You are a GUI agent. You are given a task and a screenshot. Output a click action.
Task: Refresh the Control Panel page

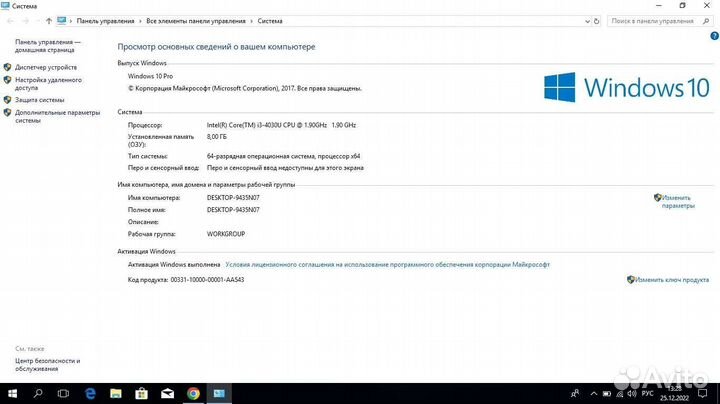(596, 21)
